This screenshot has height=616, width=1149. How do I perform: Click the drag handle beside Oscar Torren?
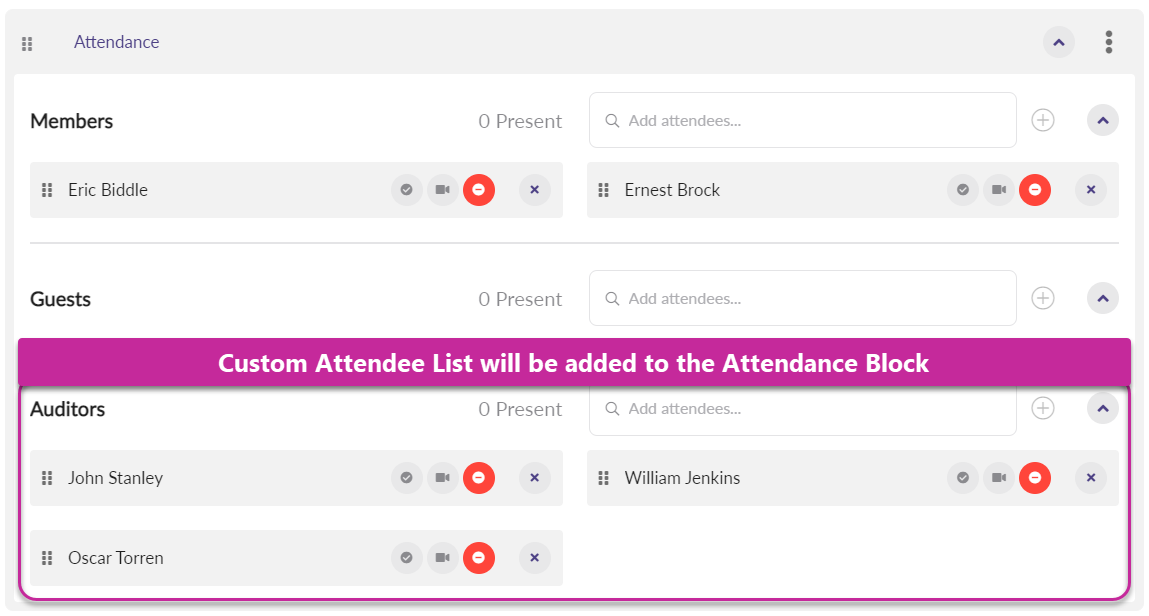(x=47, y=558)
